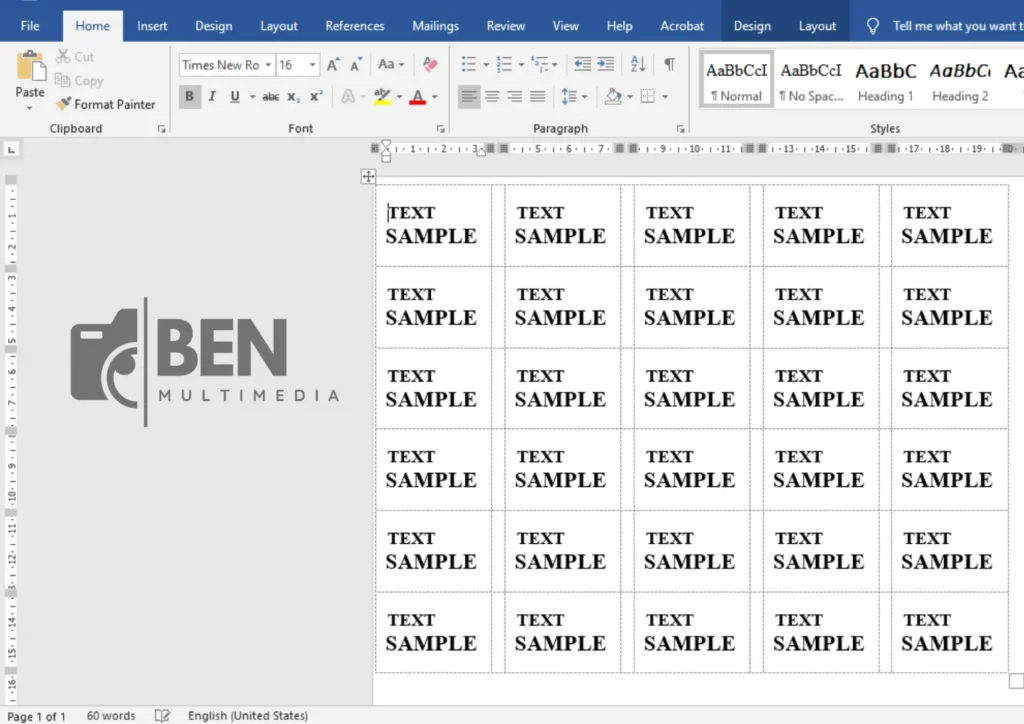This screenshot has width=1024, height=724.
Task: Toggle italic formatting on
Action: tap(211, 96)
